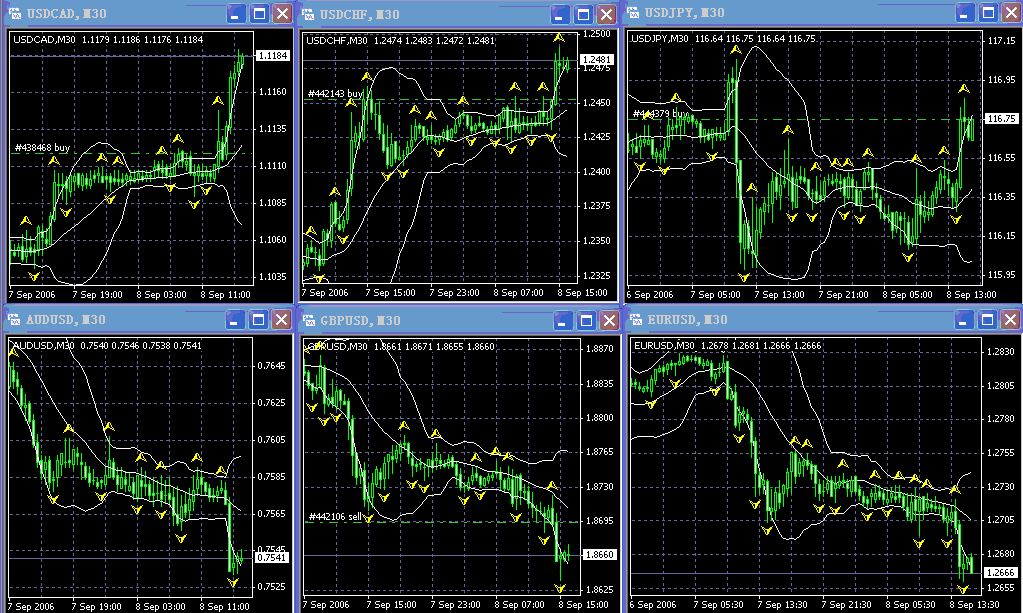Screen dimensions: 1023x613
Task: Click the 1.2666 current price tag in EURUSD
Action: (x=1000, y=573)
